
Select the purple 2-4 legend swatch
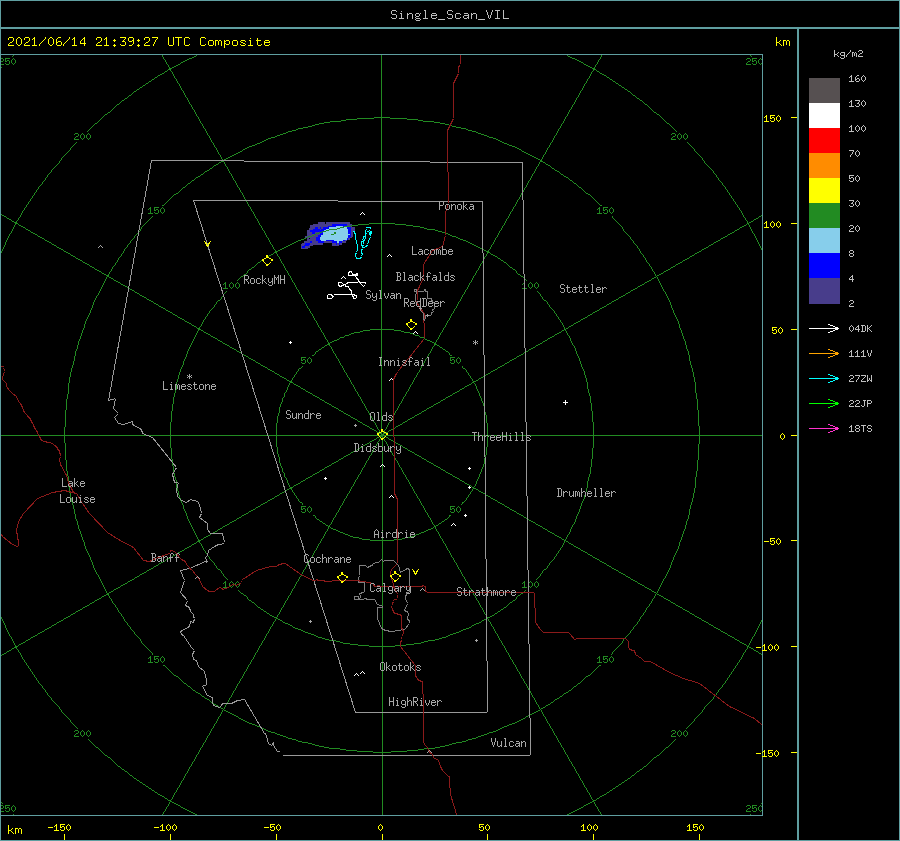coord(824,290)
